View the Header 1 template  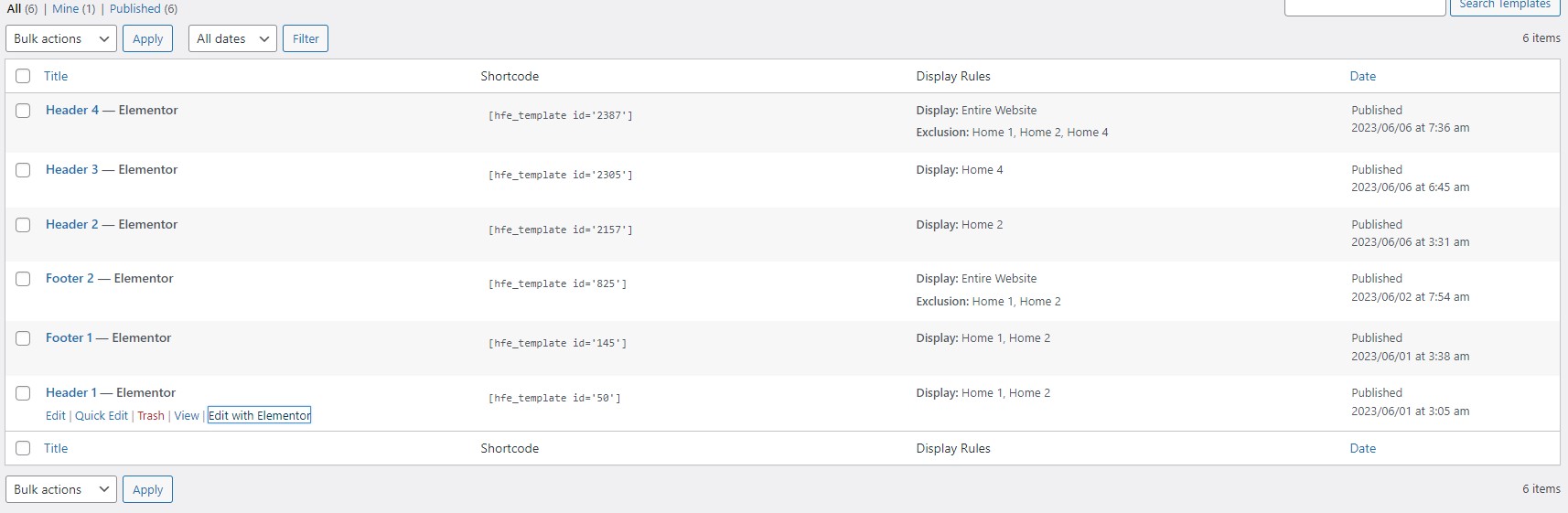tap(187, 415)
